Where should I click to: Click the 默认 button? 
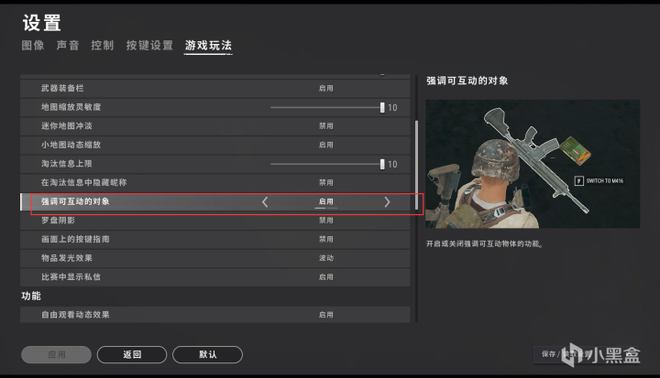pos(208,354)
